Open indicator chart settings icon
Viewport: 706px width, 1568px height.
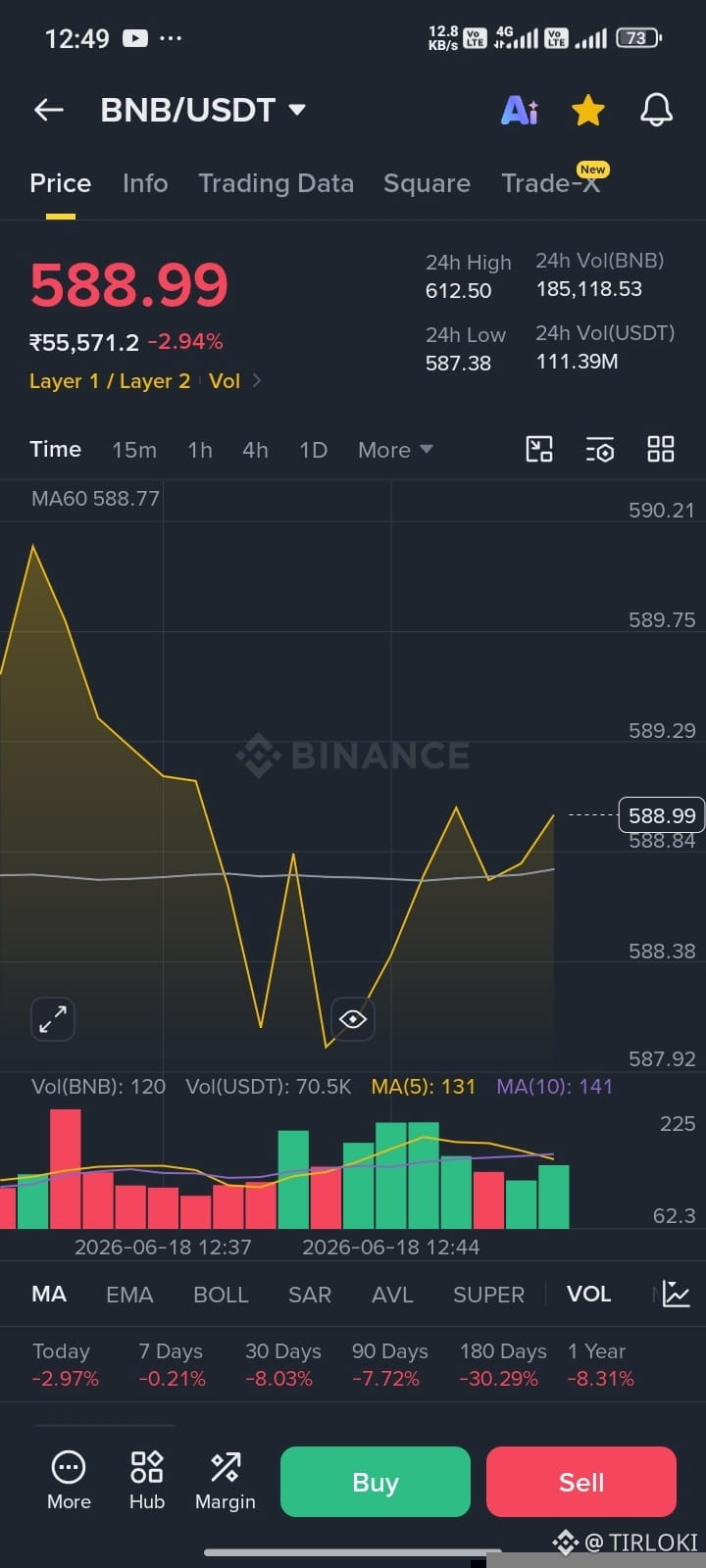point(676,1294)
